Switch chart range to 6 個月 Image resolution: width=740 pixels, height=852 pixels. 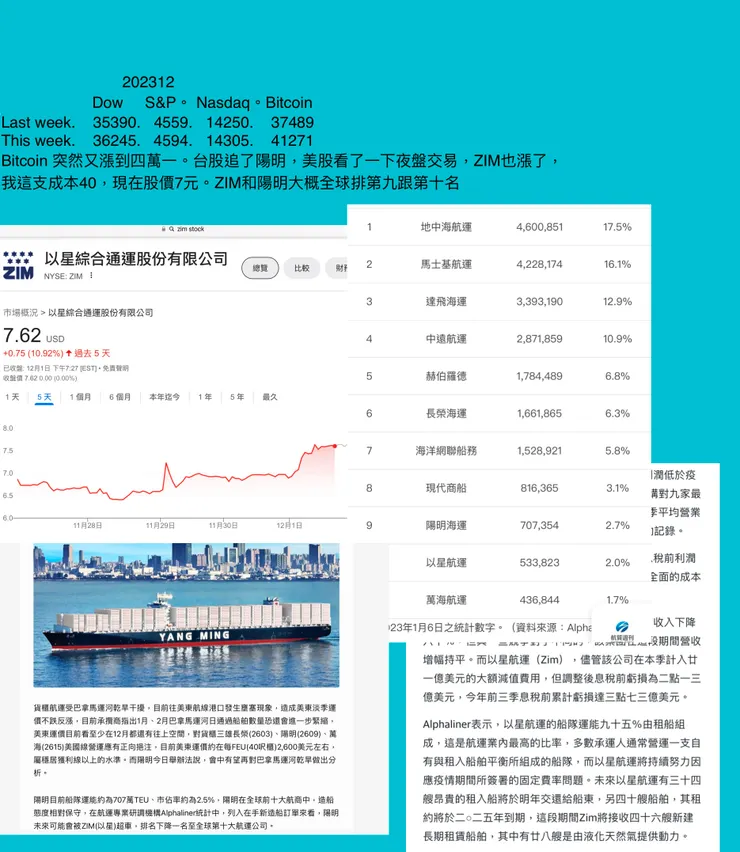coord(120,397)
